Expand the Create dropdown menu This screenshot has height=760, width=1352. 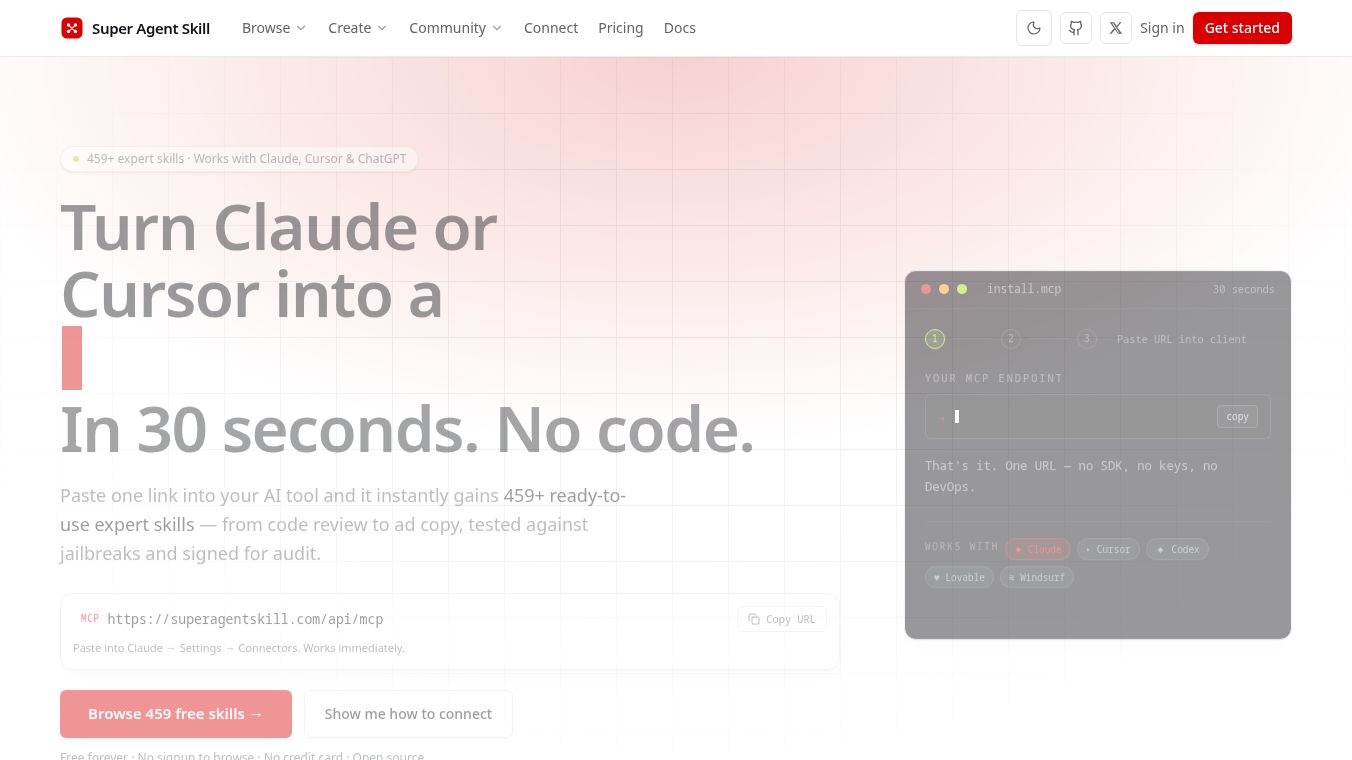[x=358, y=28]
